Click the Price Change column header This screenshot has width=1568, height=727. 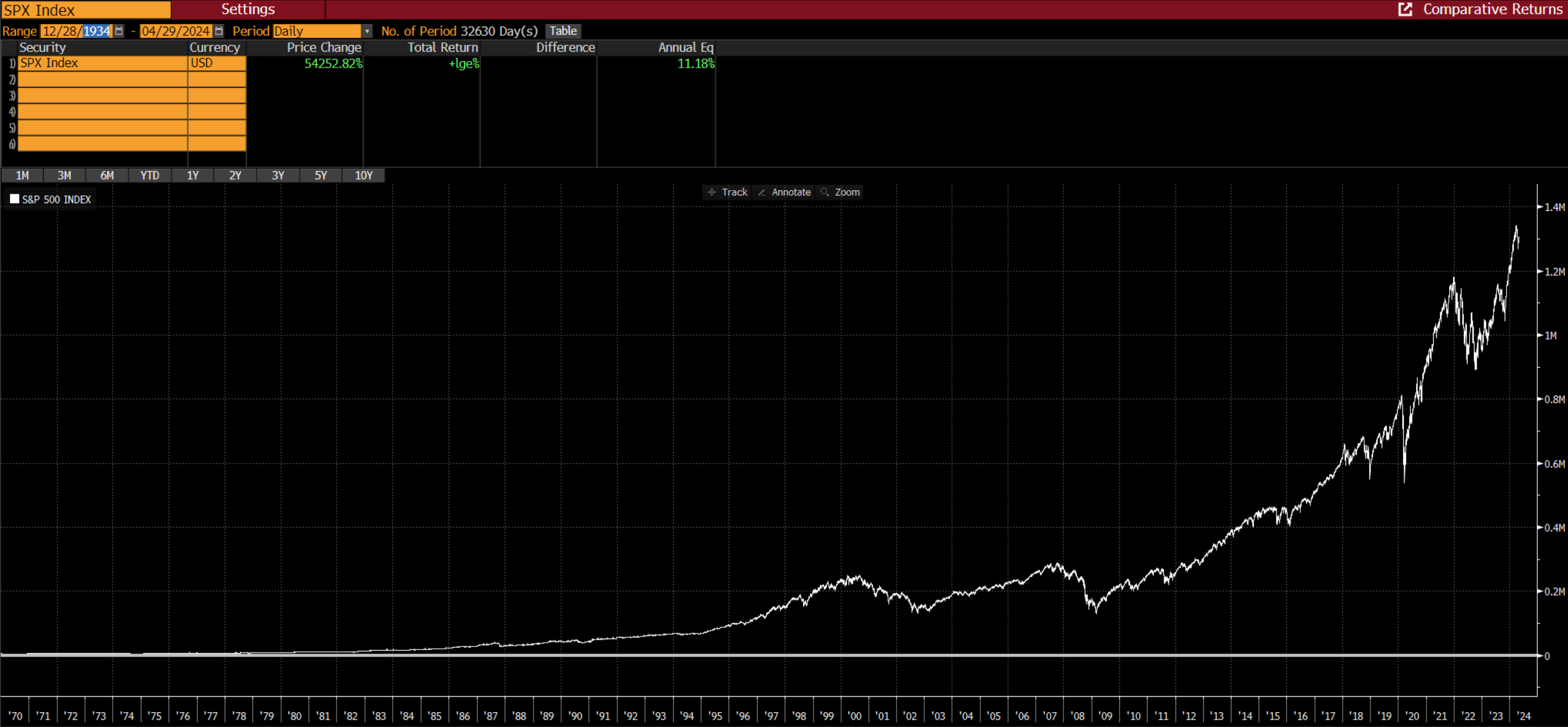pyautogui.click(x=324, y=47)
